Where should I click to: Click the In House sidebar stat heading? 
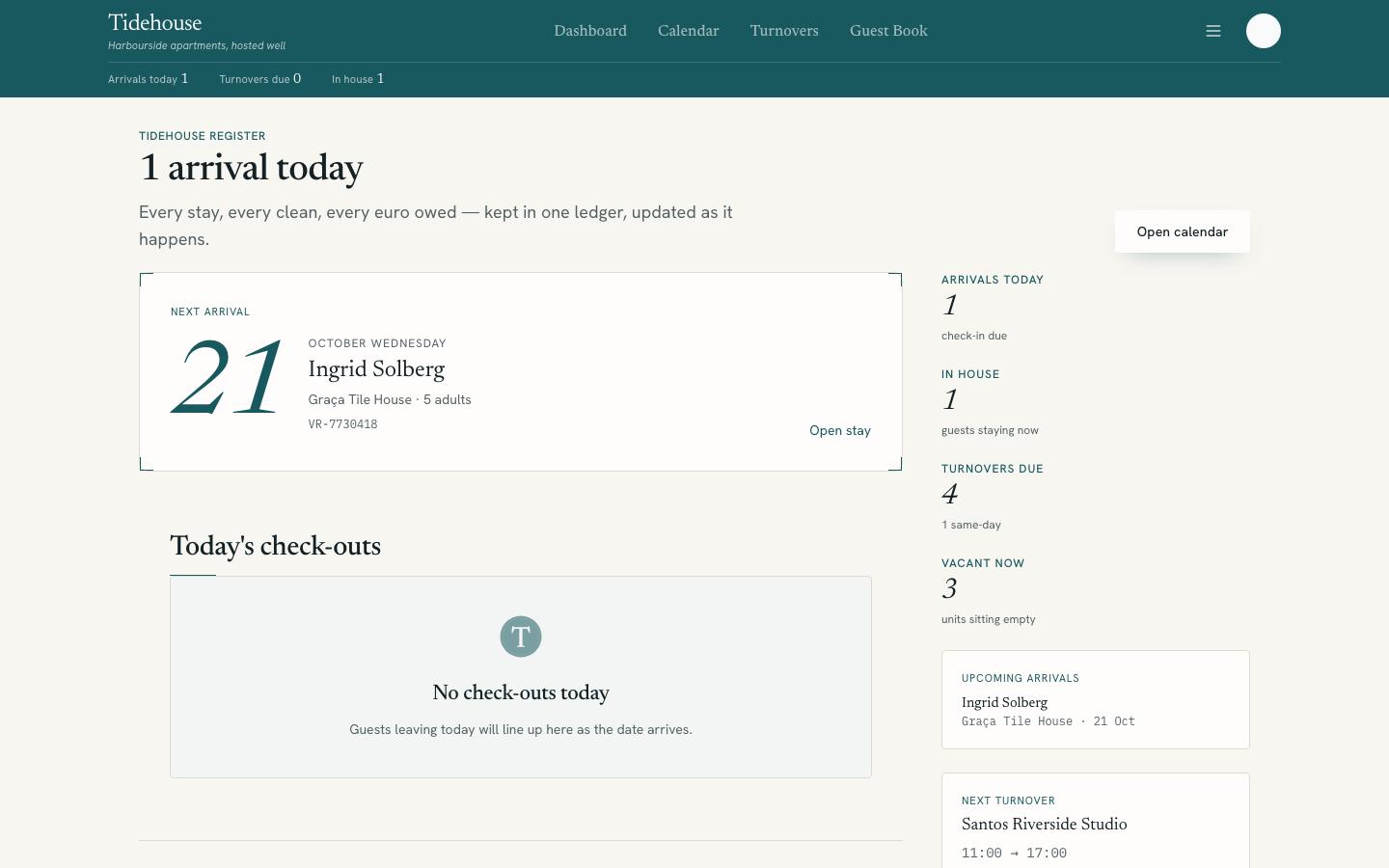click(970, 374)
